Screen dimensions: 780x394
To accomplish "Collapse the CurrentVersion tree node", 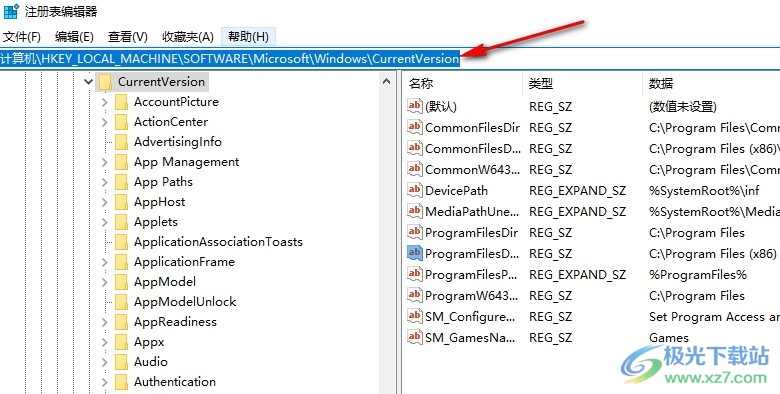I will point(89,81).
